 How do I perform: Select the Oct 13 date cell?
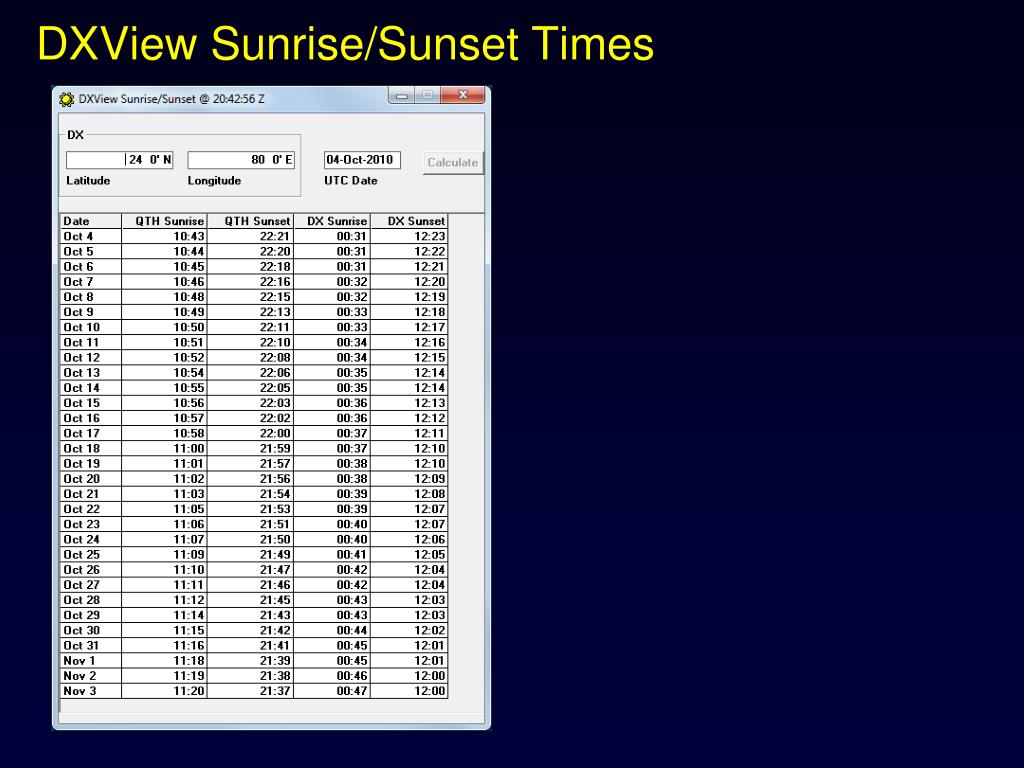91,373
